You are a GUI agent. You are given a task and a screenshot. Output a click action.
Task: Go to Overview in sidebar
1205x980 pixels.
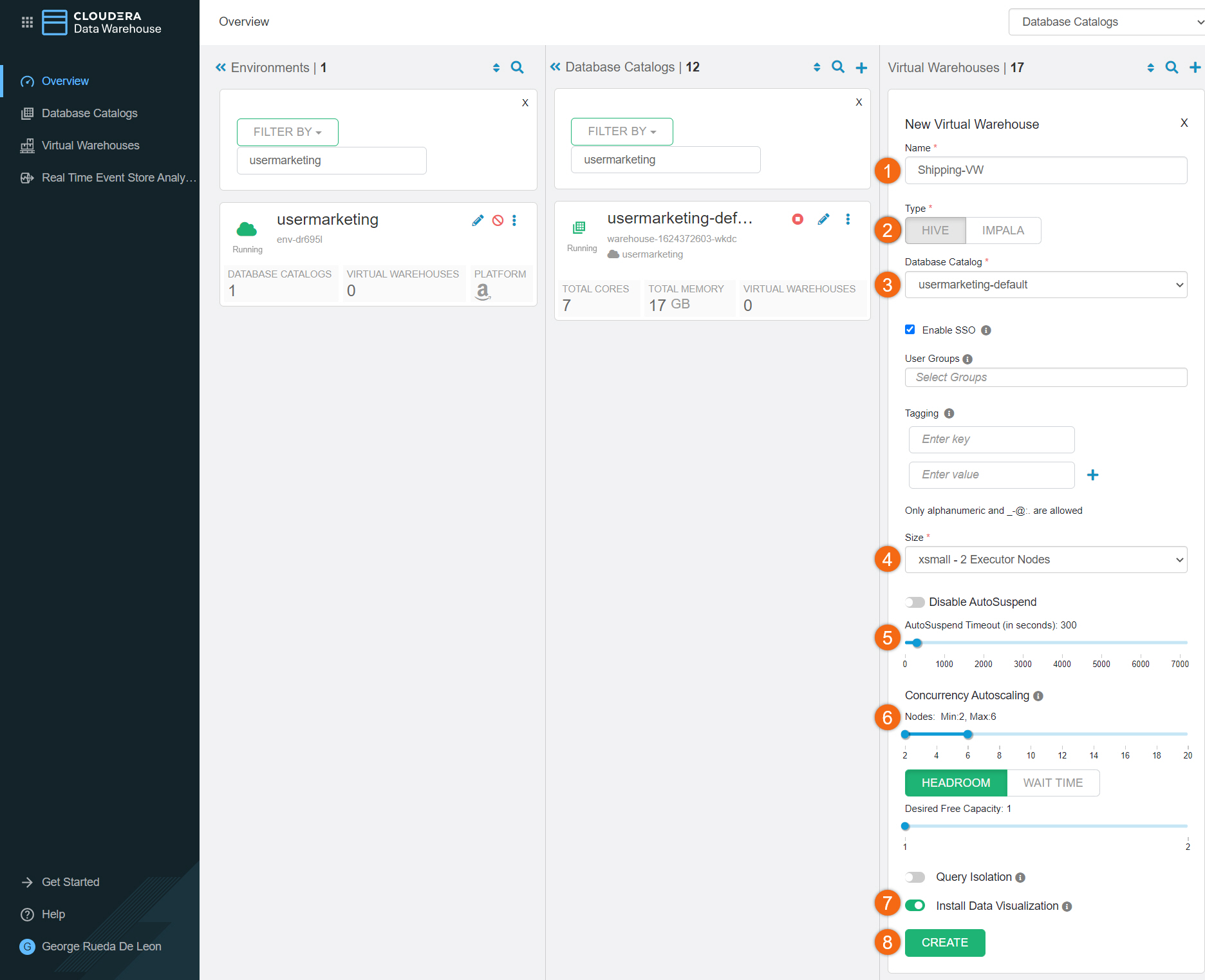coord(65,81)
